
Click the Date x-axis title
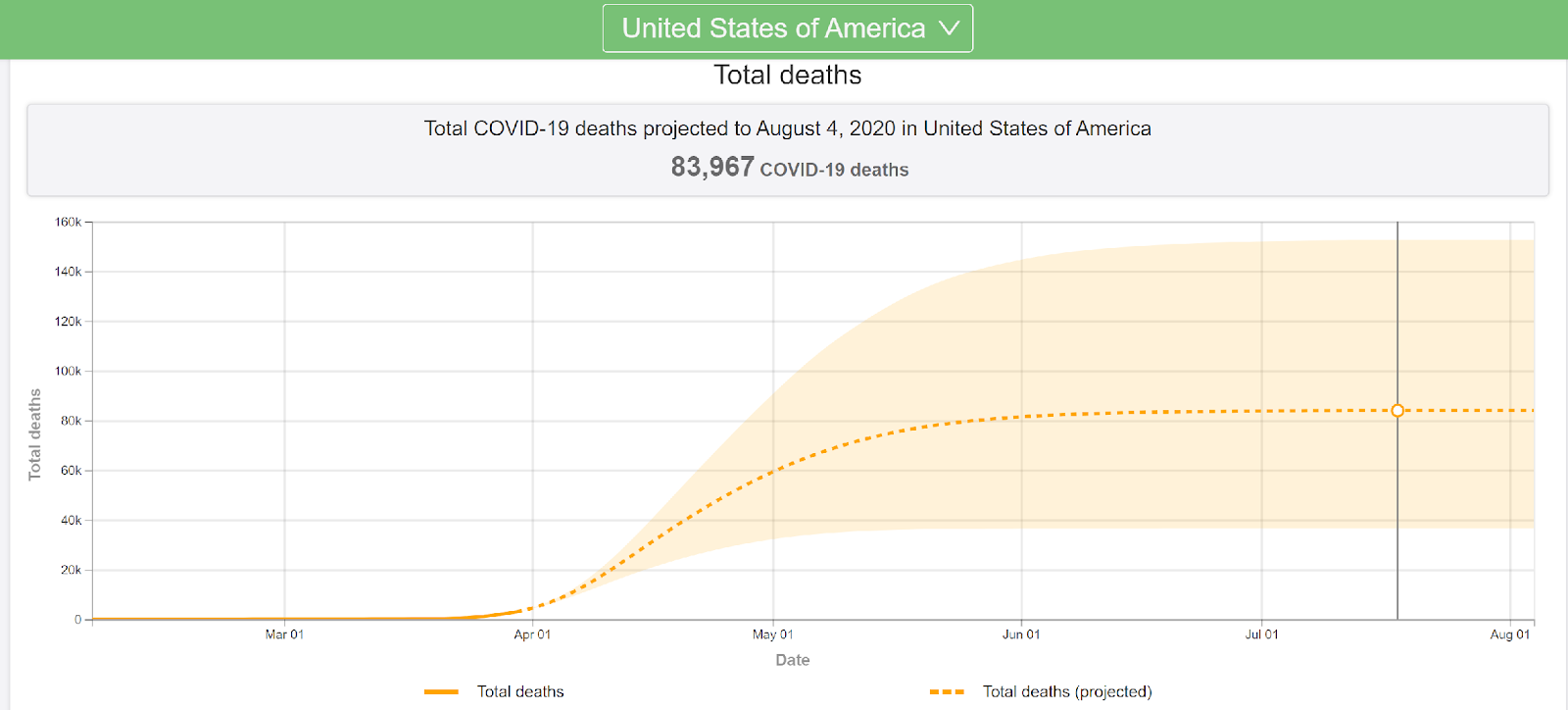(x=792, y=660)
